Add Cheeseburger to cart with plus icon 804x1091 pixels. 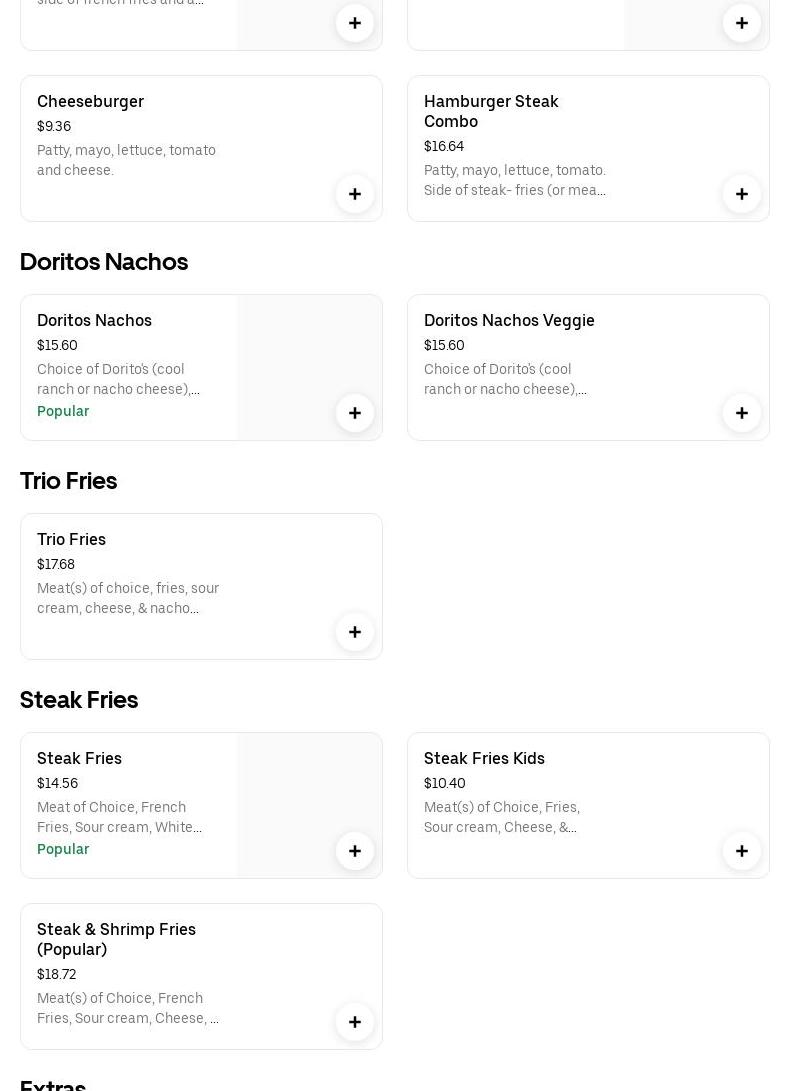(355, 194)
